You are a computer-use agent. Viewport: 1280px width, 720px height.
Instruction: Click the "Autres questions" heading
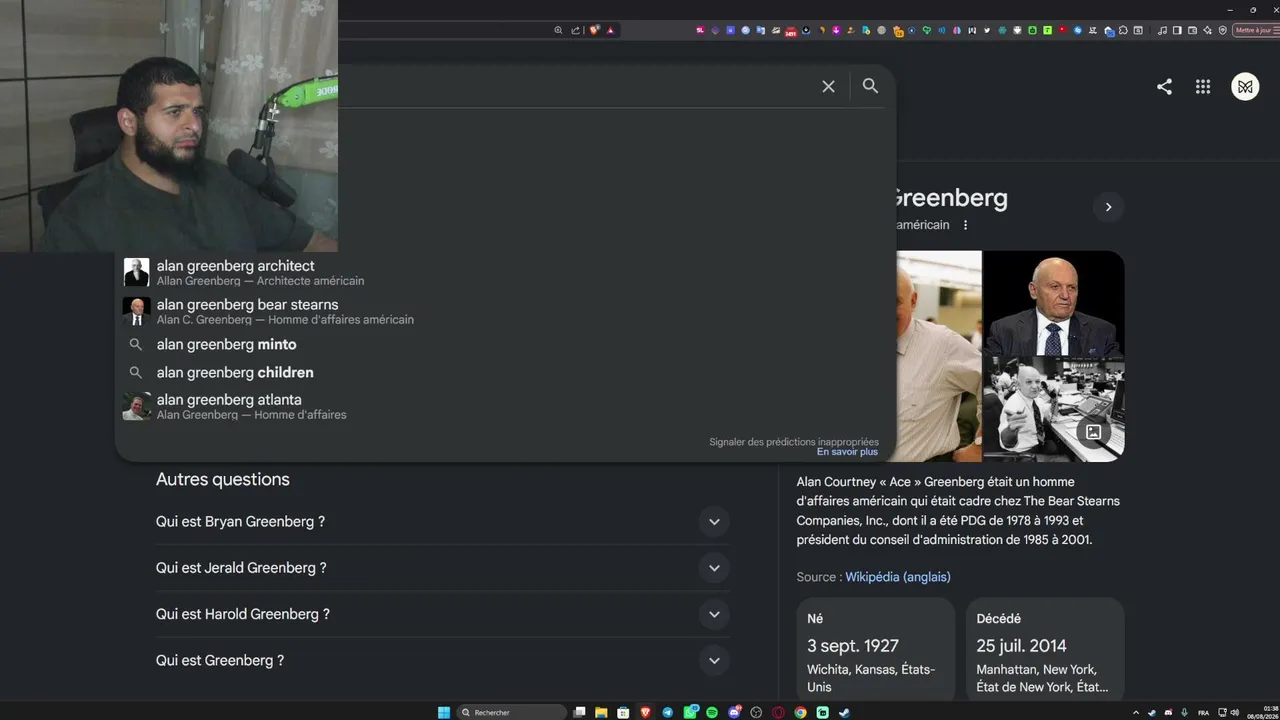coord(223,480)
